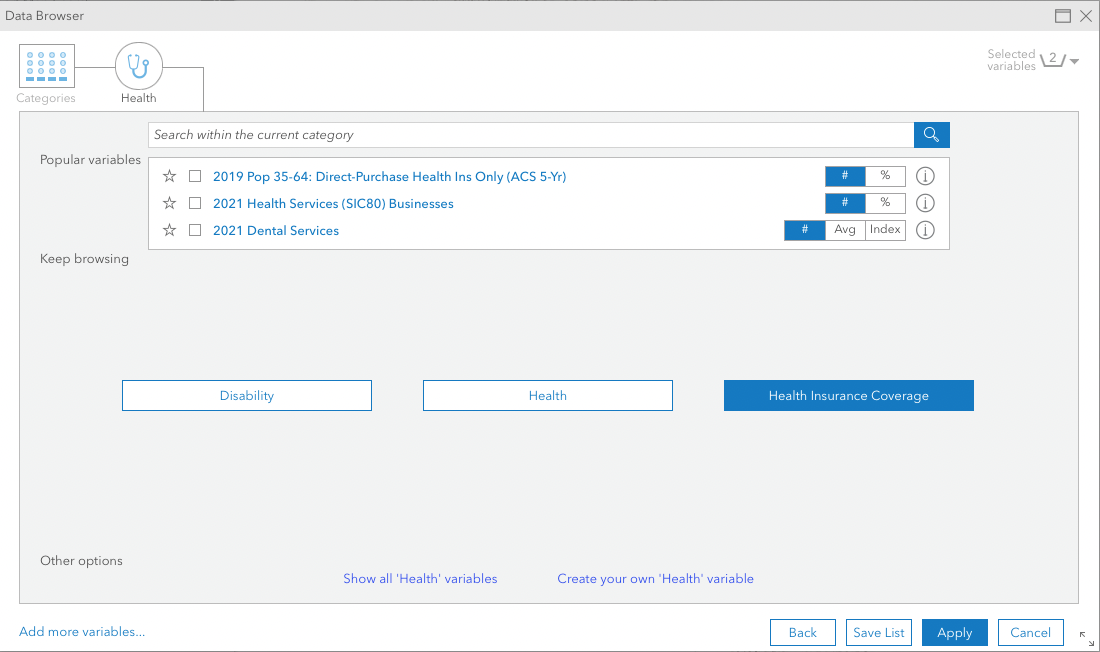Image resolution: width=1100 pixels, height=652 pixels.
Task: Select # format for Health Services Businesses
Action: pyautogui.click(x=845, y=203)
